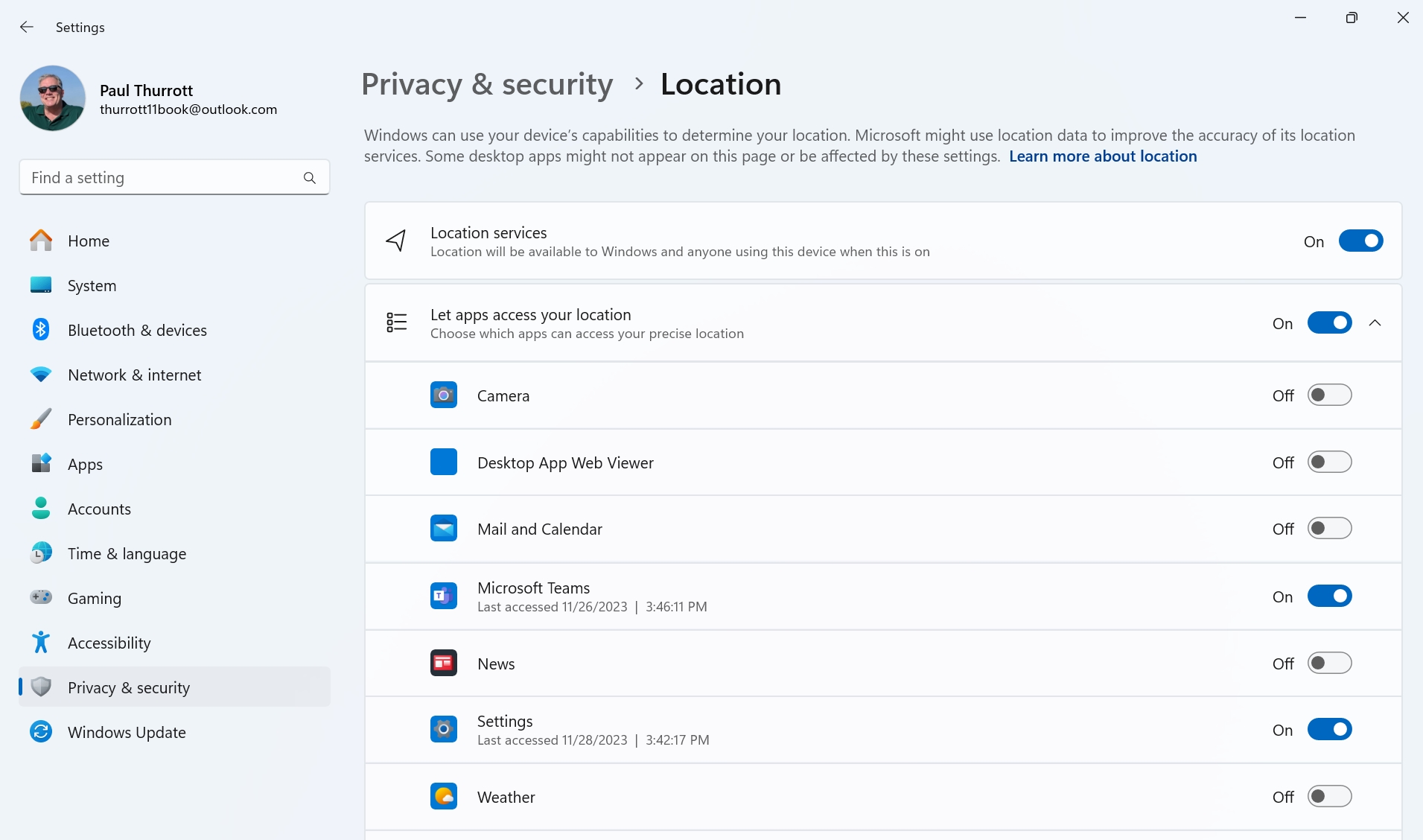Click the Microsoft Teams app icon
Screen dimensions: 1423x840
pyautogui.click(x=444, y=596)
